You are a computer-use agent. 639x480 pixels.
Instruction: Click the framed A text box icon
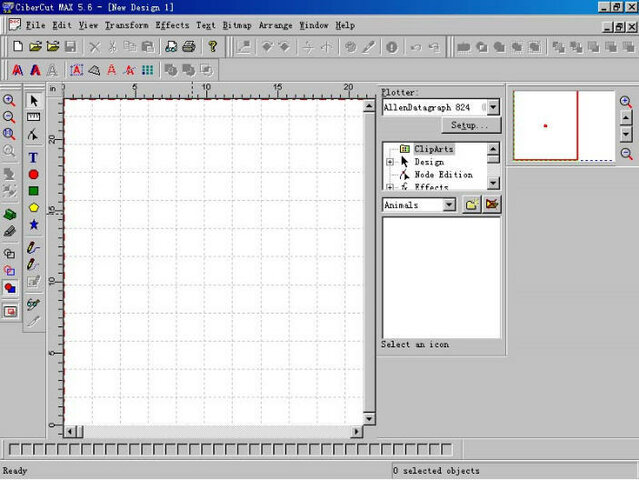coord(76,70)
